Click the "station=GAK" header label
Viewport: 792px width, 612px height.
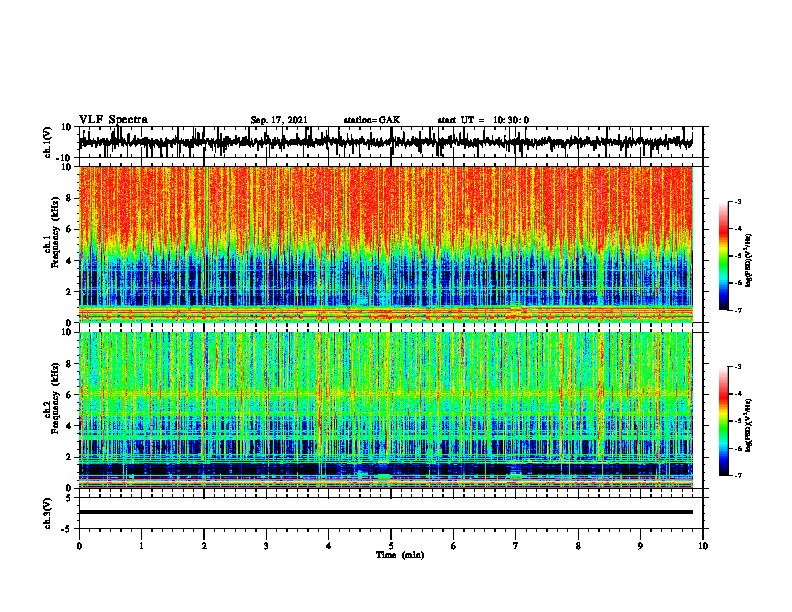tap(372, 120)
